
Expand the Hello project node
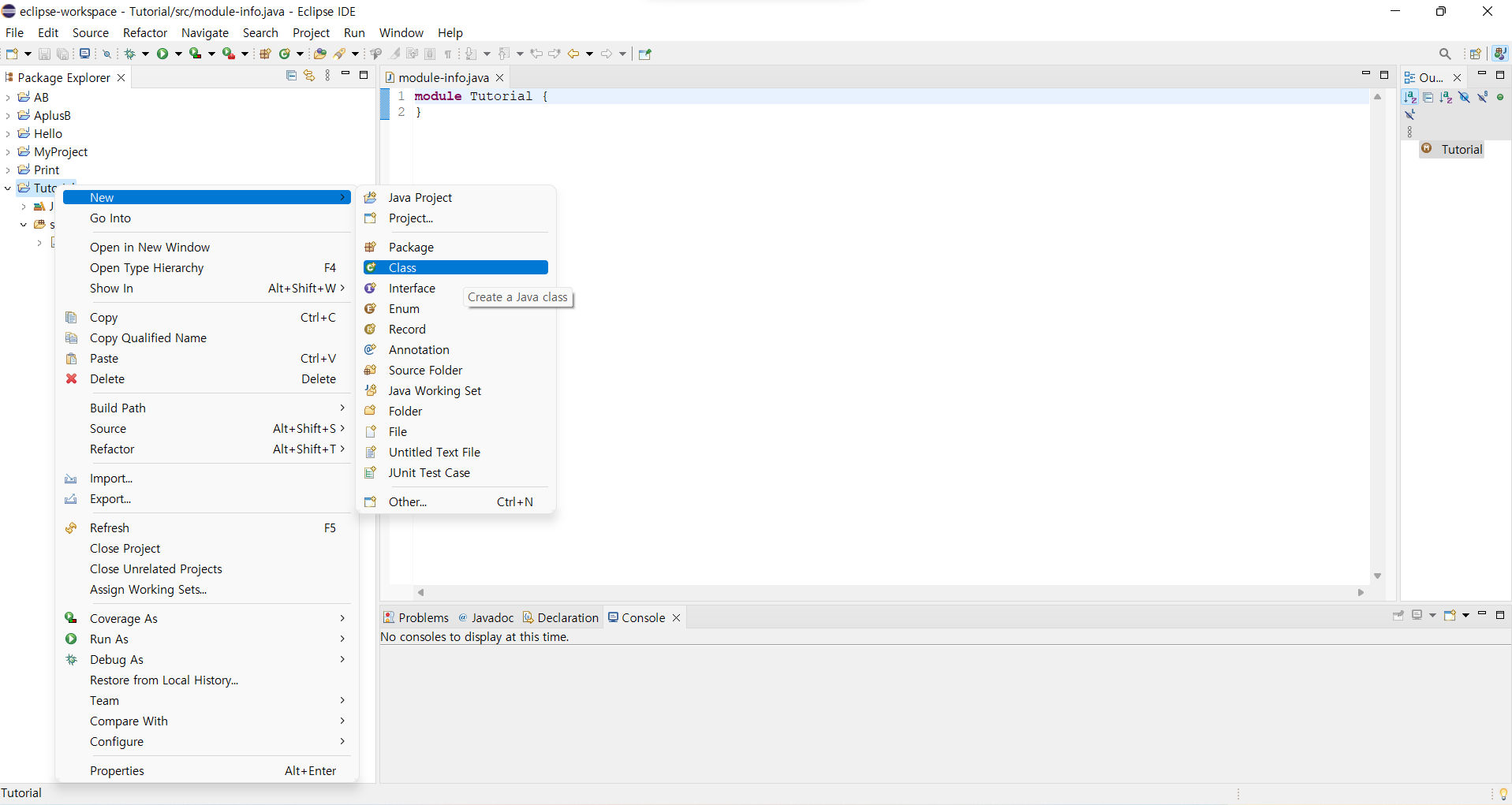tap(8, 133)
